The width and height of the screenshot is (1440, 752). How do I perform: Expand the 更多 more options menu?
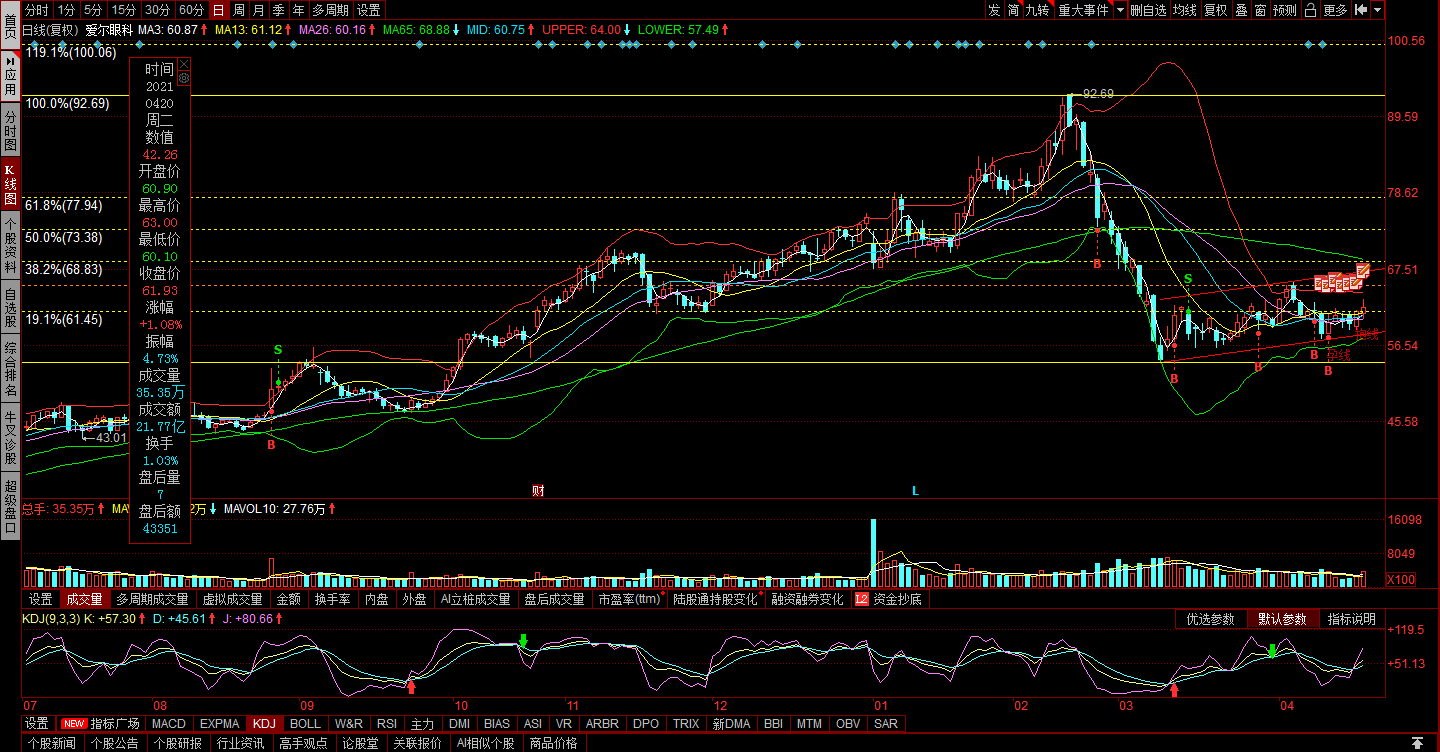(x=1335, y=10)
